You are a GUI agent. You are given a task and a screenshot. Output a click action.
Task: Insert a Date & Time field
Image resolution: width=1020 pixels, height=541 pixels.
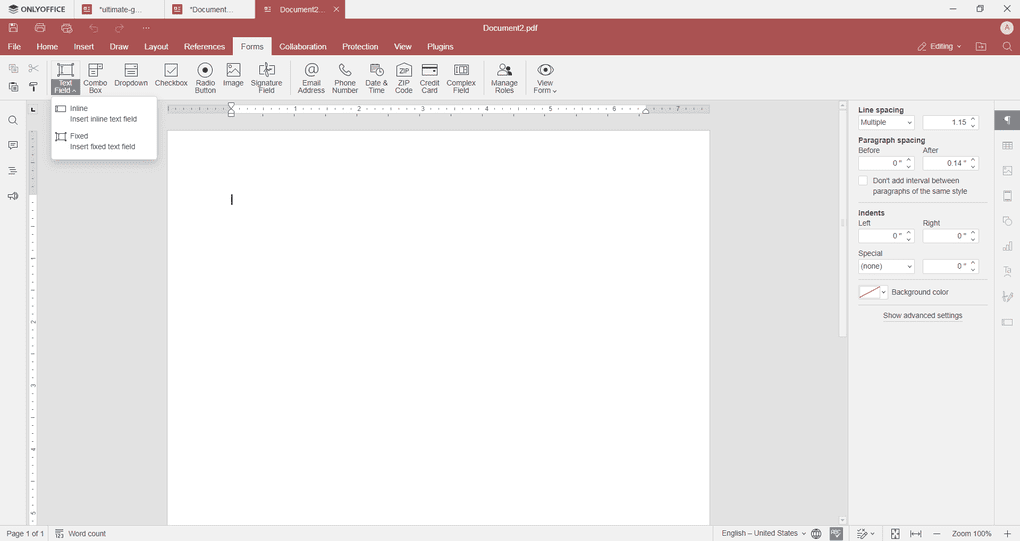click(x=376, y=78)
